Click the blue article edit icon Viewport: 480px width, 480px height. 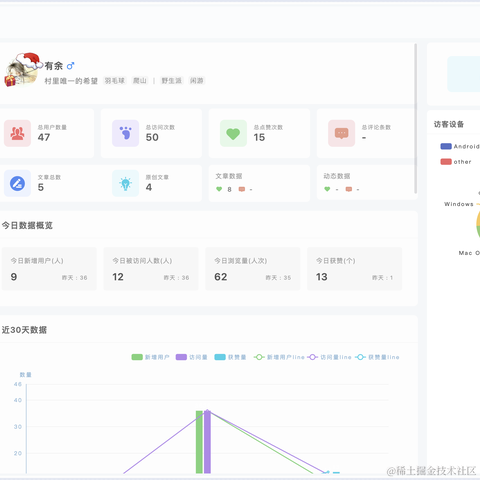(x=17, y=183)
